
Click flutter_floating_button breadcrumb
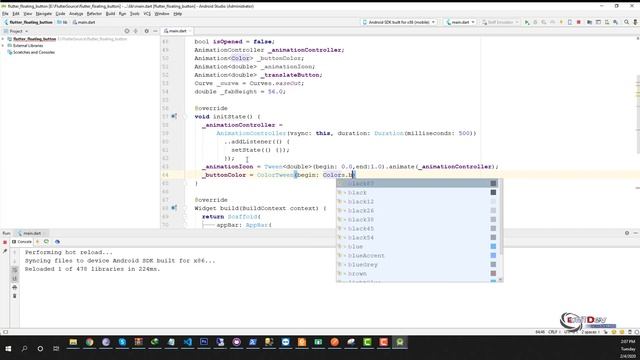[x=29, y=22]
